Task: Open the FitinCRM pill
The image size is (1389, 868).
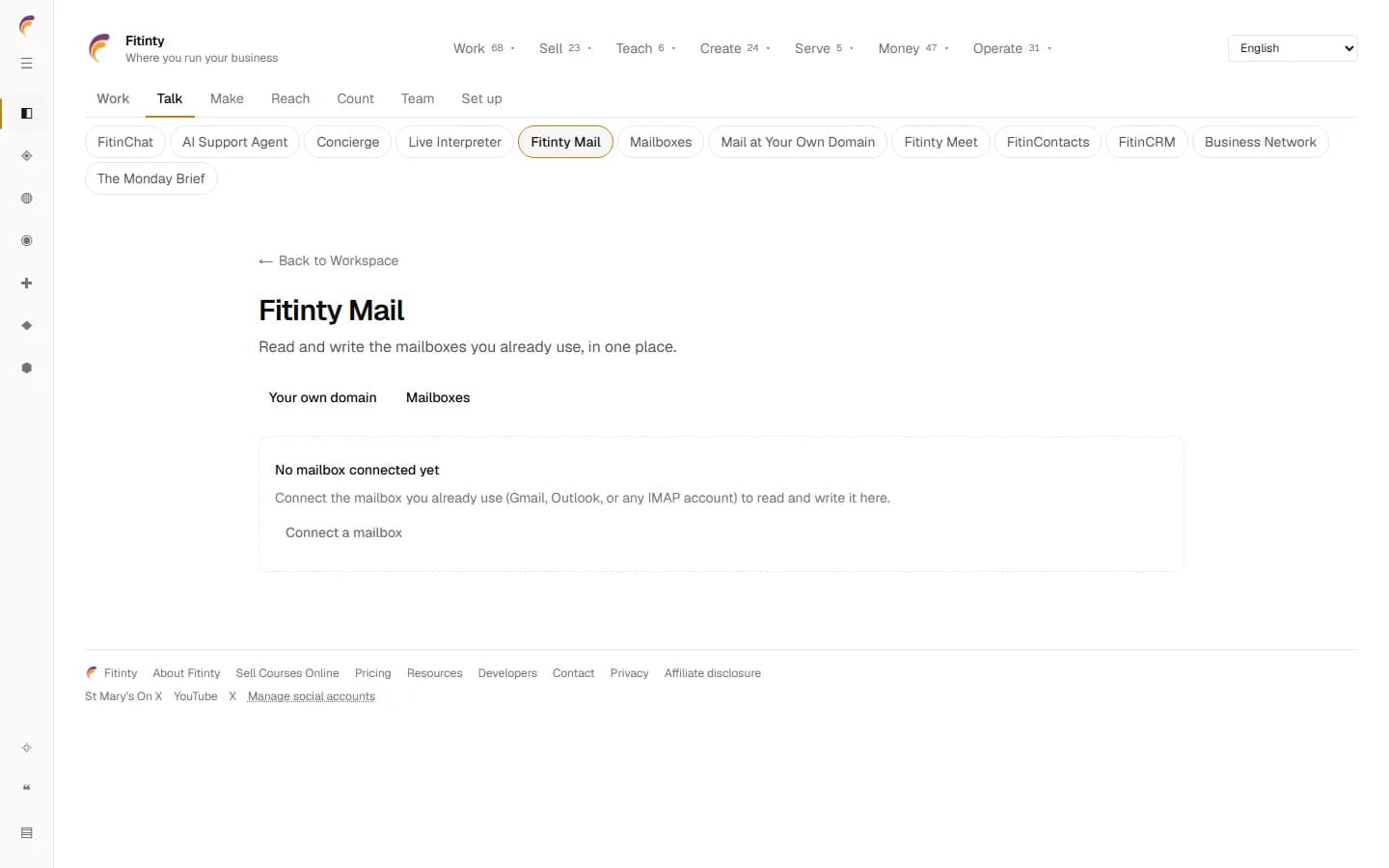Action: pyautogui.click(x=1147, y=142)
